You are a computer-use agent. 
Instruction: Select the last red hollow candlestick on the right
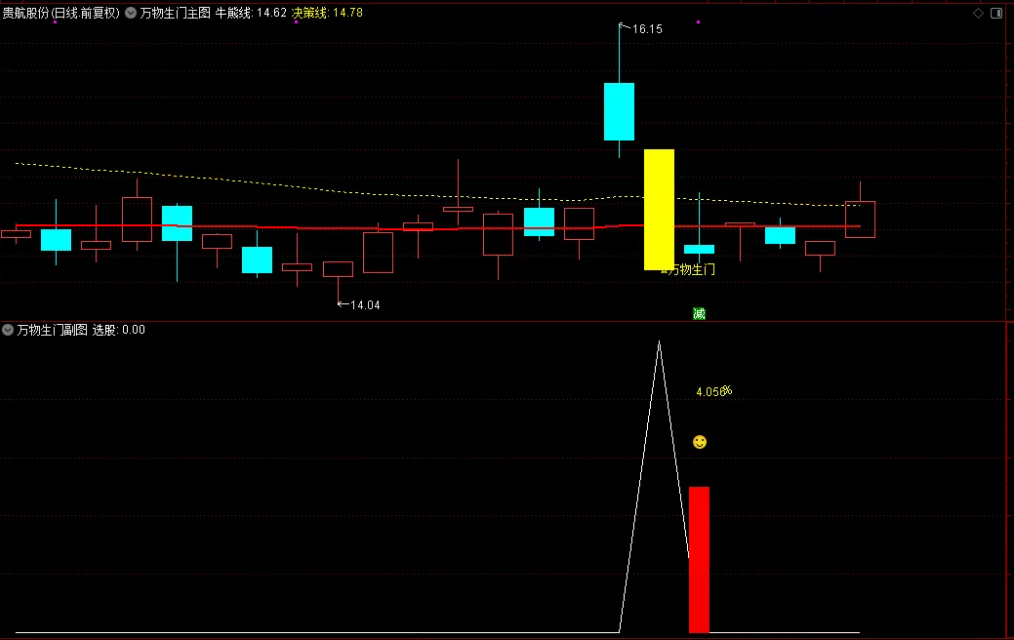[860, 219]
